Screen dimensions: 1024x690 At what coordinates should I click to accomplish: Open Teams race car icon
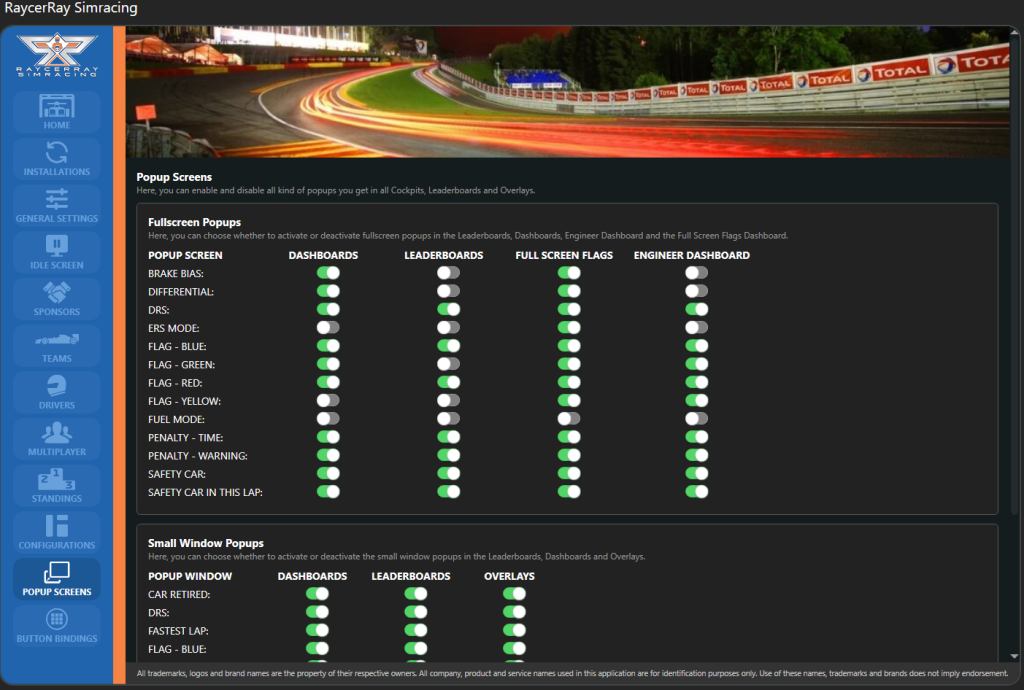[57, 339]
